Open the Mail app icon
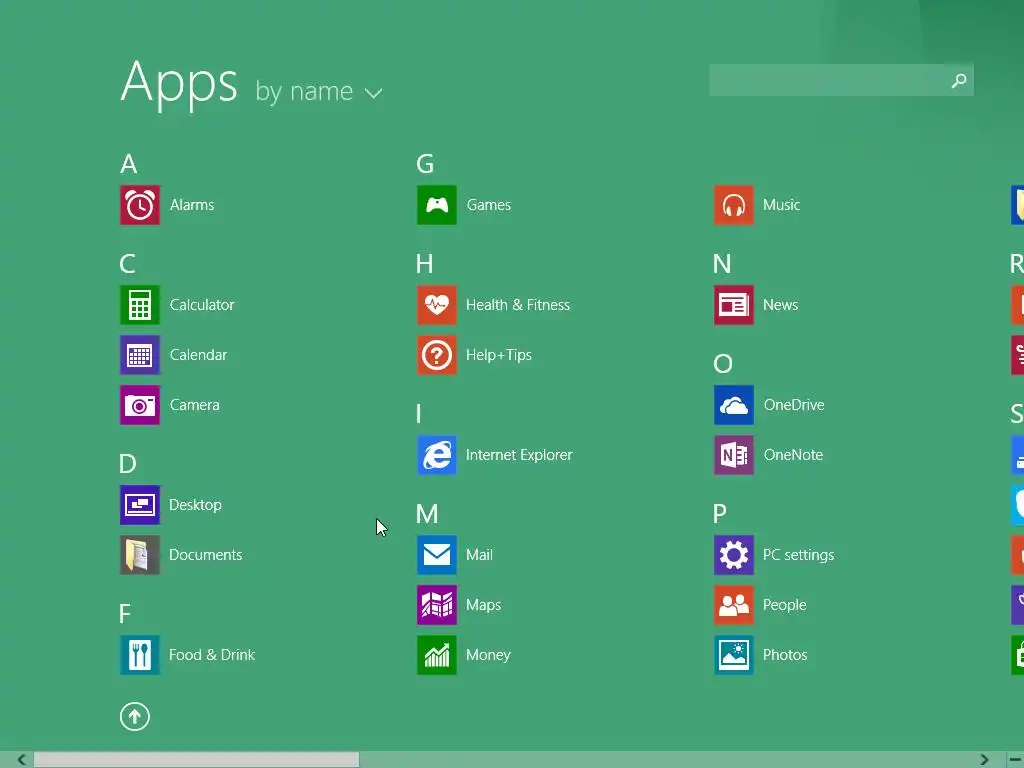Image resolution: width=1024 pixels, height=768 pixels. 437,555
